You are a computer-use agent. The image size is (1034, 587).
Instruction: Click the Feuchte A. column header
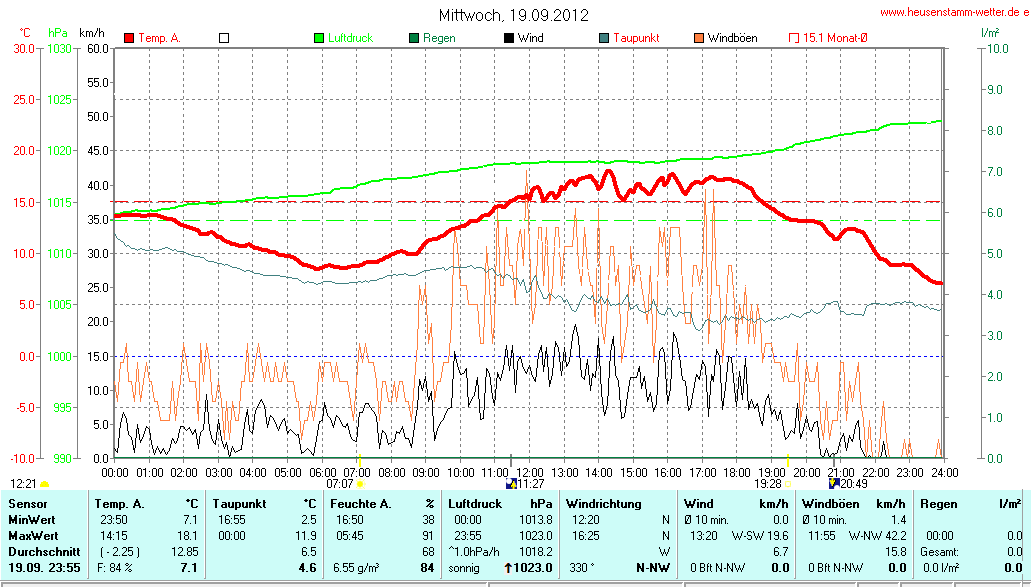(358, 504)
